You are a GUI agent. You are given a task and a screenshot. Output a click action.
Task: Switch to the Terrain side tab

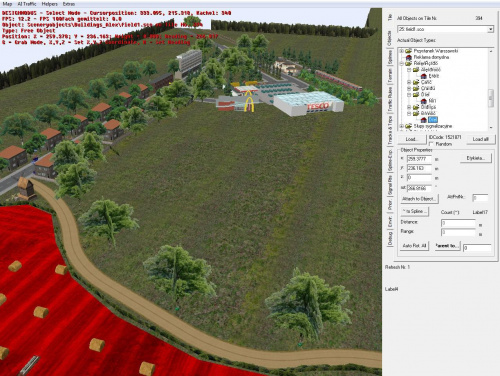point(390,76)
